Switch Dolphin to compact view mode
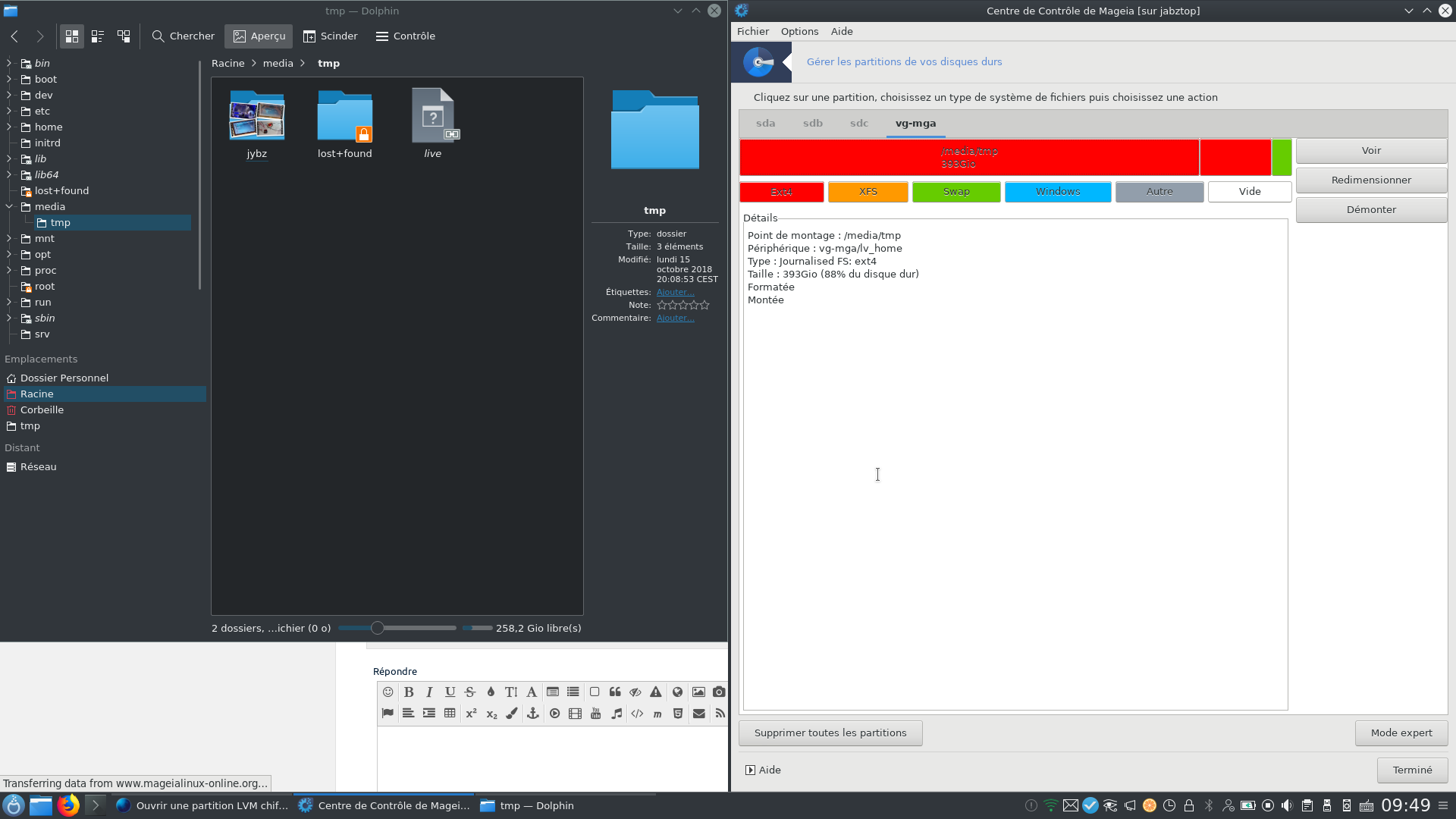Viewport: 1456px width, 819px height. 98,36
